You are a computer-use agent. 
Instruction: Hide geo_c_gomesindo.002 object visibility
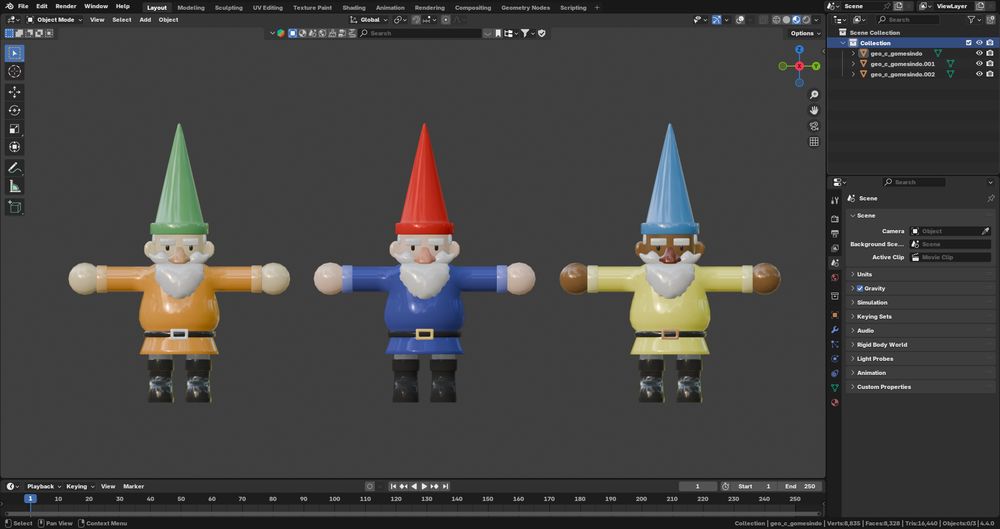(979, 74)
